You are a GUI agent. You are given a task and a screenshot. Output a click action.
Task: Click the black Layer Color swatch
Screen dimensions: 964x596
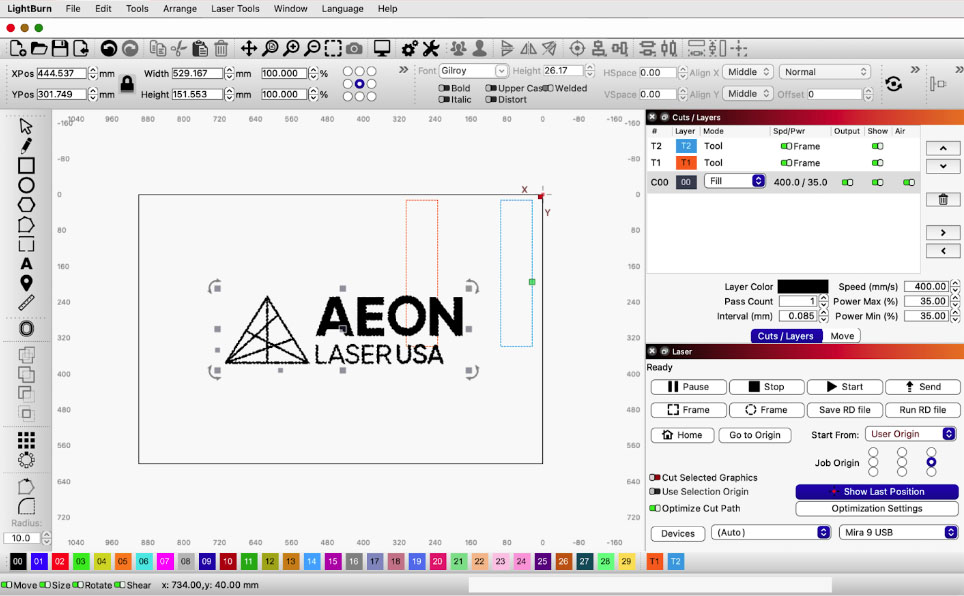point(803,286)
